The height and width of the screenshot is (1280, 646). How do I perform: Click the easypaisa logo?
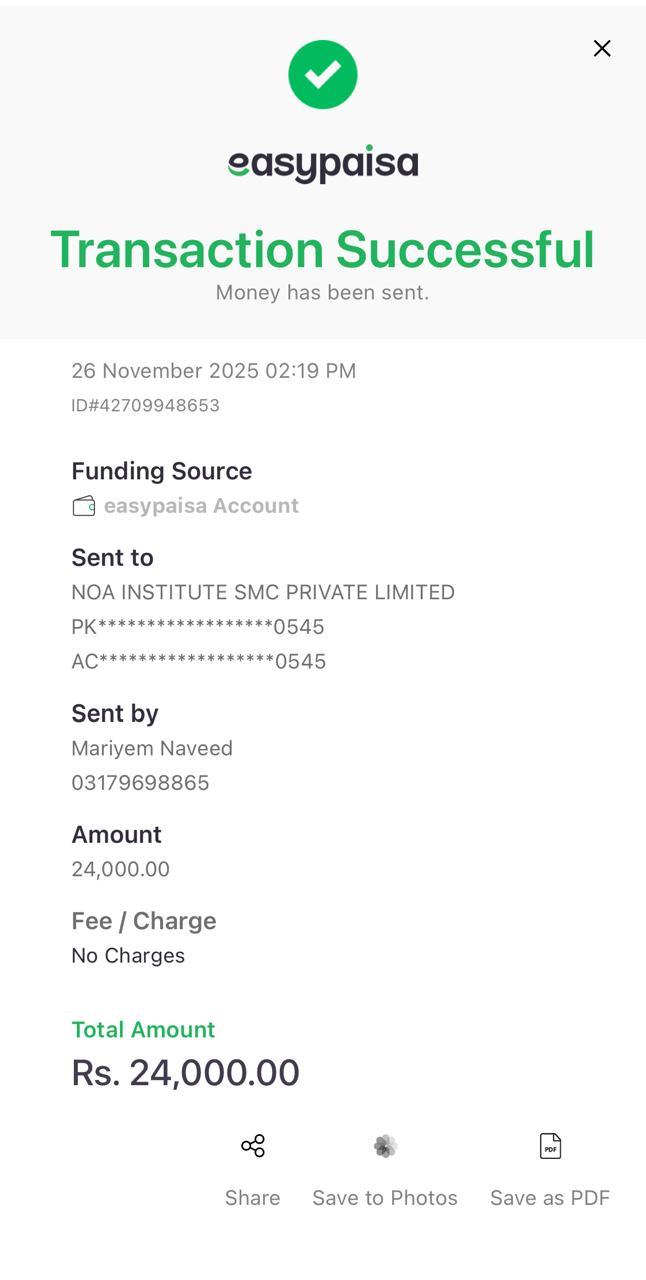pos(323,164)
